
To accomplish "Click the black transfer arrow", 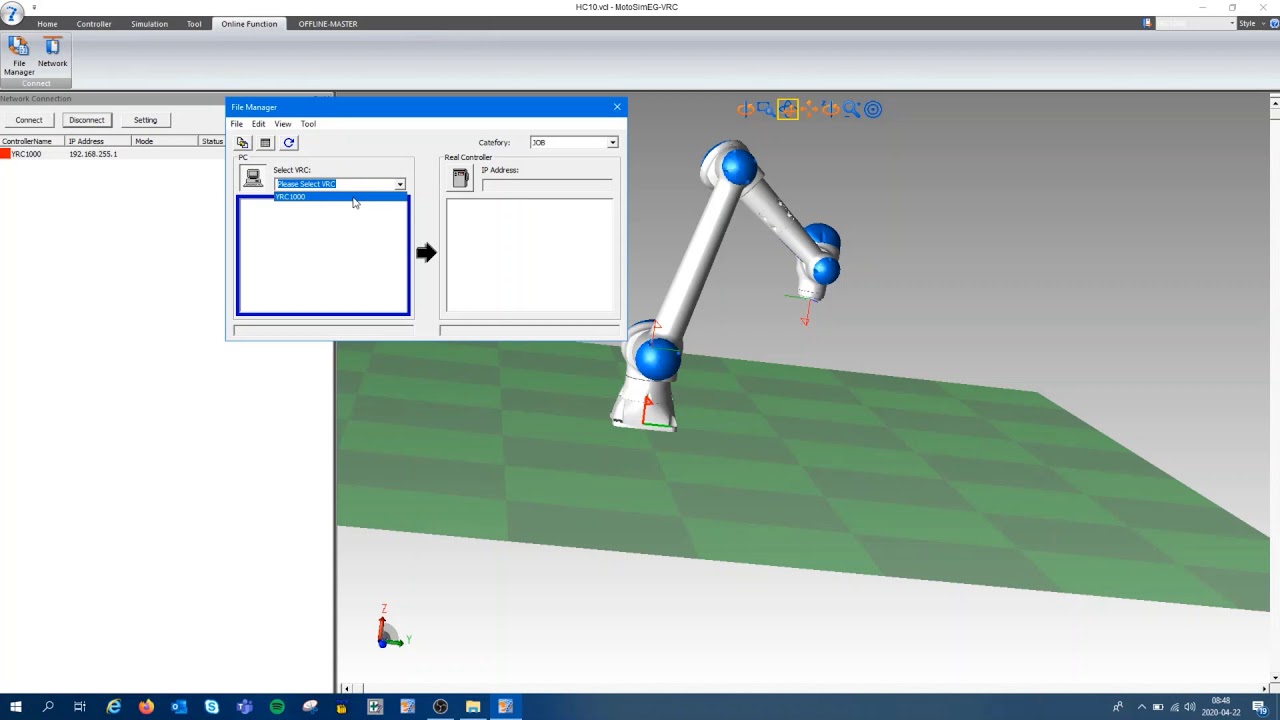I will (426, 253).
